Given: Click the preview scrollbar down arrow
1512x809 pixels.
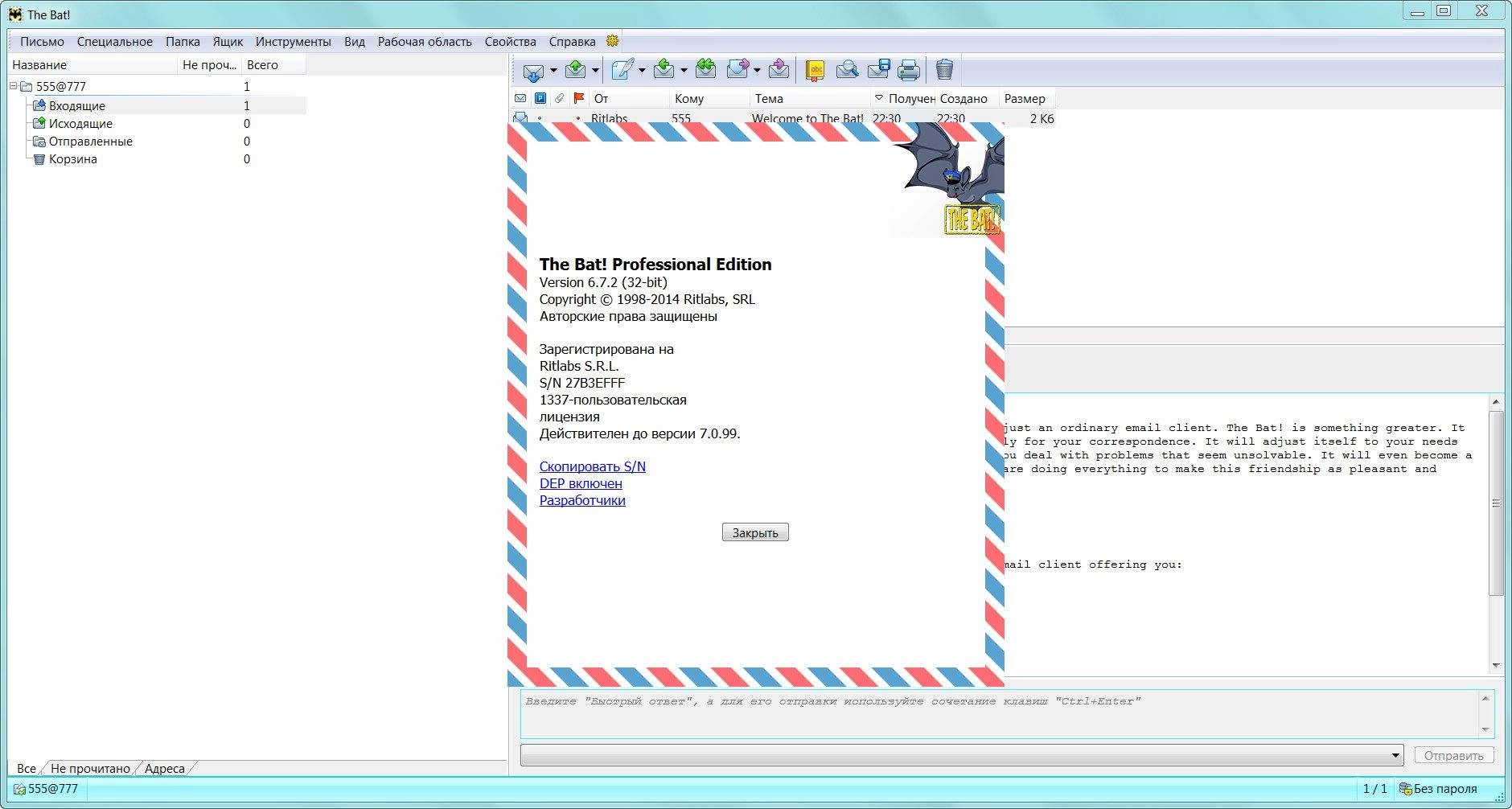Looking at the screenshot, I should 1496,665.
